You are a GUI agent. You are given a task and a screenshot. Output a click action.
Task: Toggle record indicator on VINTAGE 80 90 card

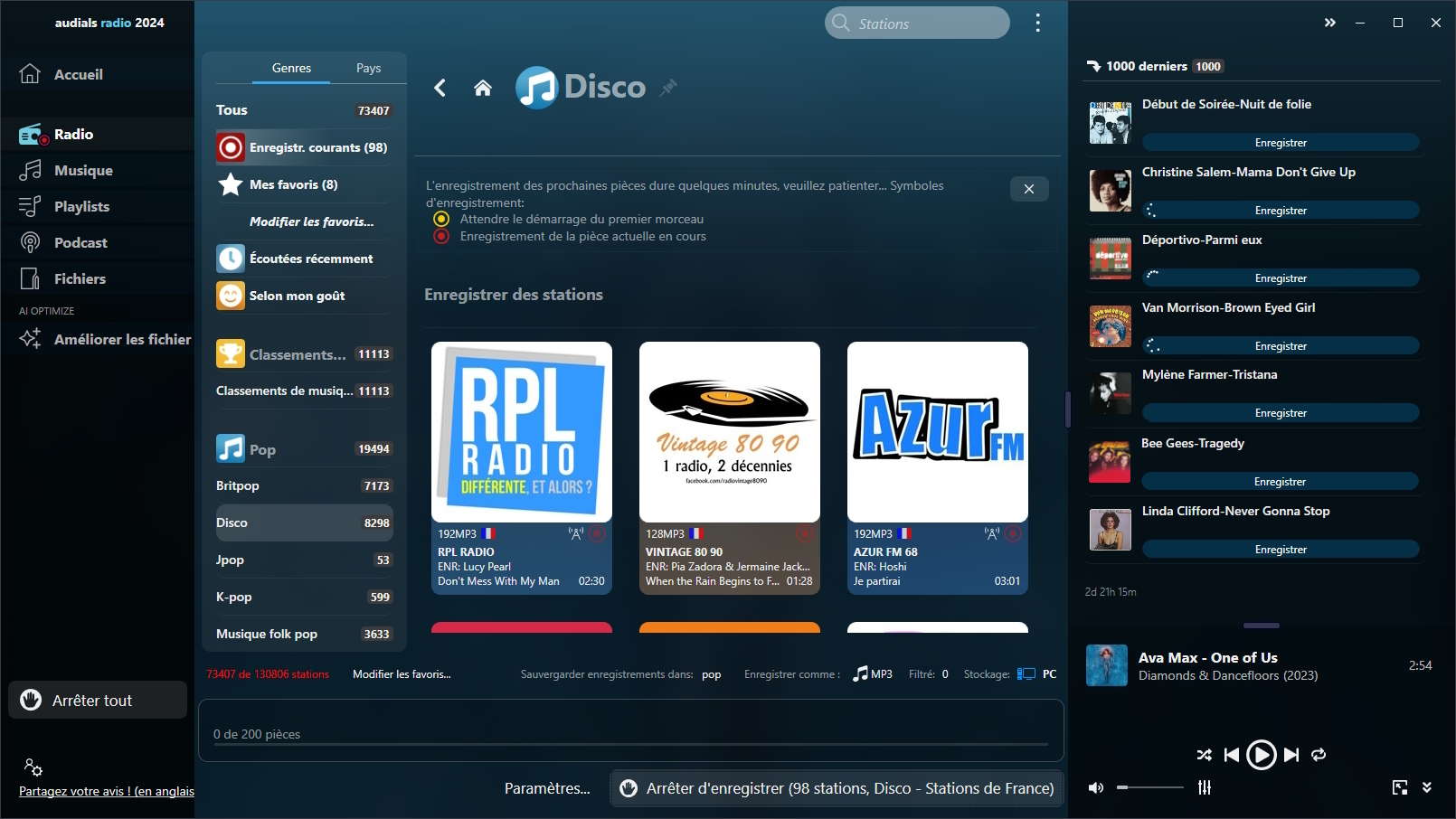coord(805,534)
